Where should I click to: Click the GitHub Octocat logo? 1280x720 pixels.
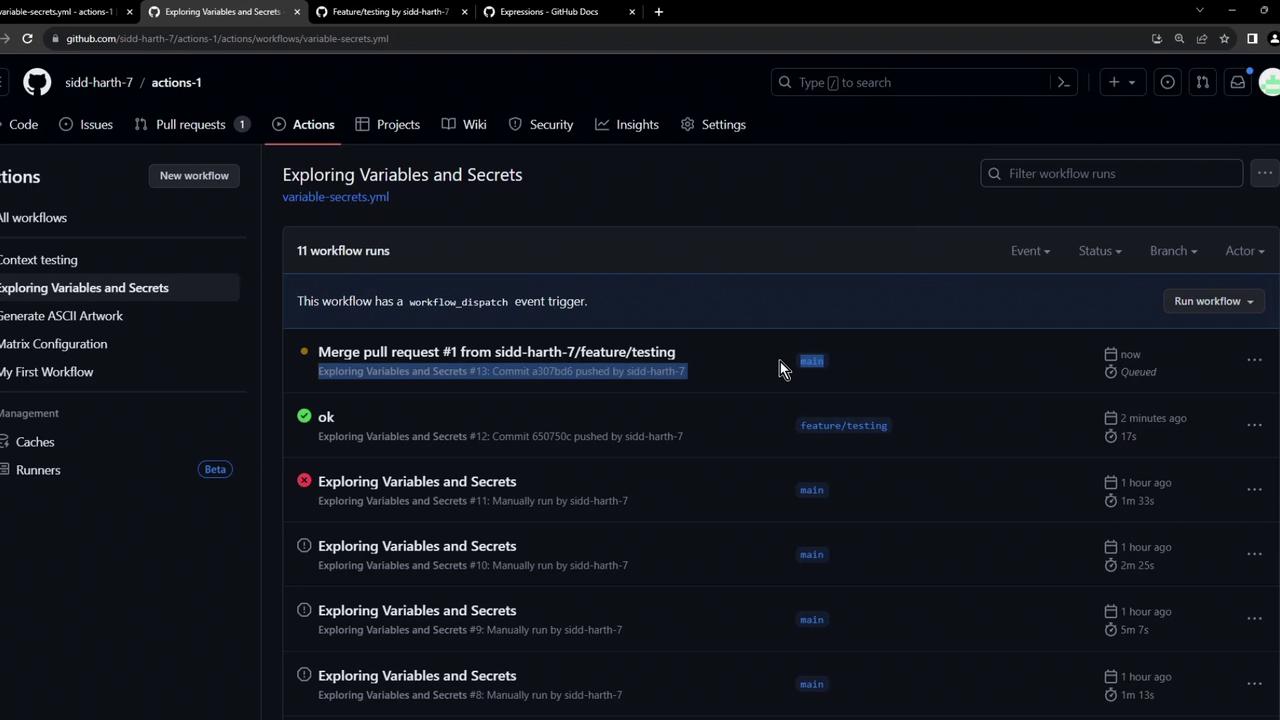(x=37, y=82)
